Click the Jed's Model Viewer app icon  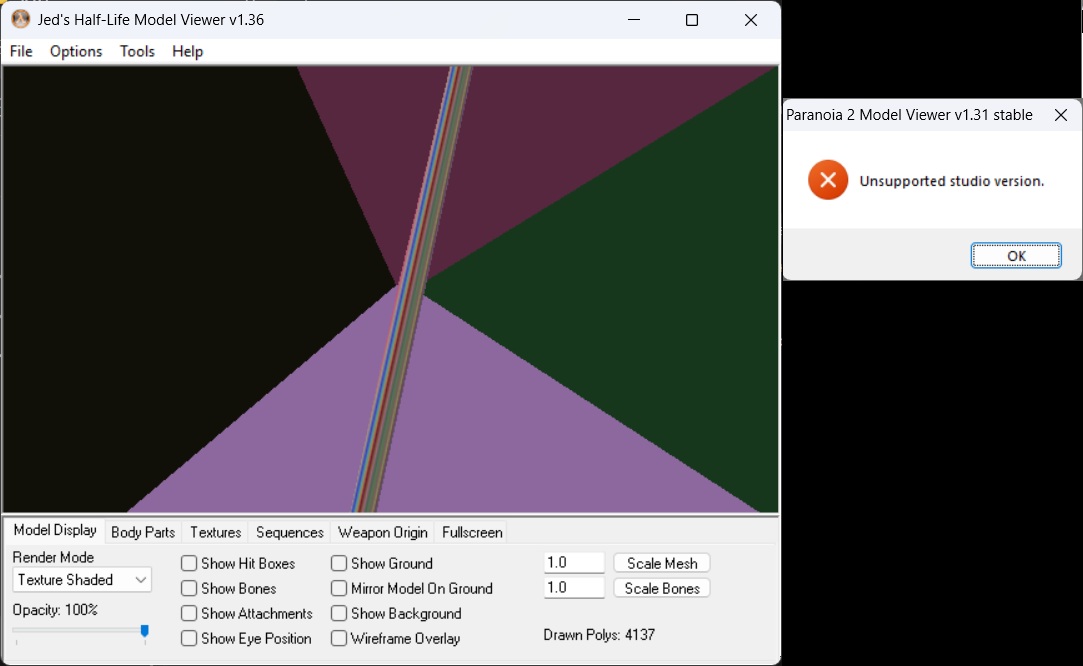coord(20,20)
